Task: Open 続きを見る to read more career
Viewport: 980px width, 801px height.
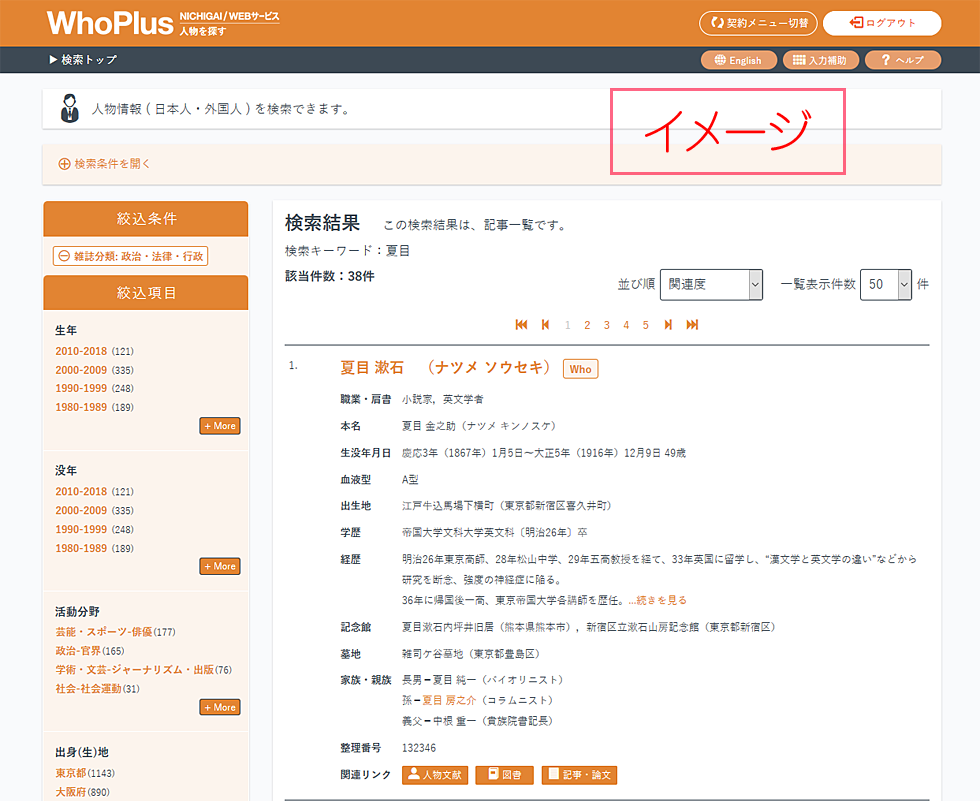Action: pos(657,600)
